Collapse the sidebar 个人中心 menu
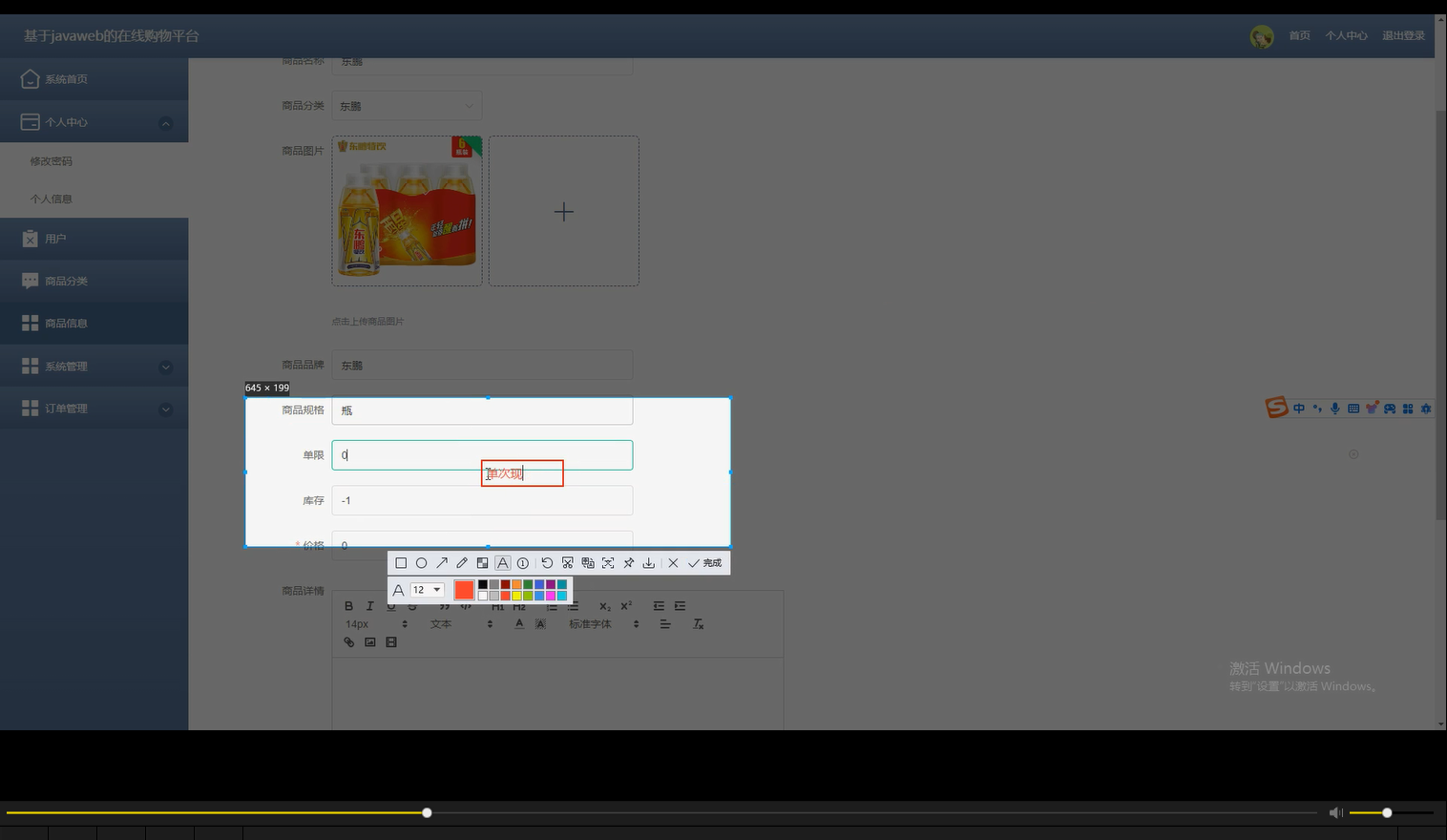The width and height of the screenshot is (1447, 840). tap(94, 122)
